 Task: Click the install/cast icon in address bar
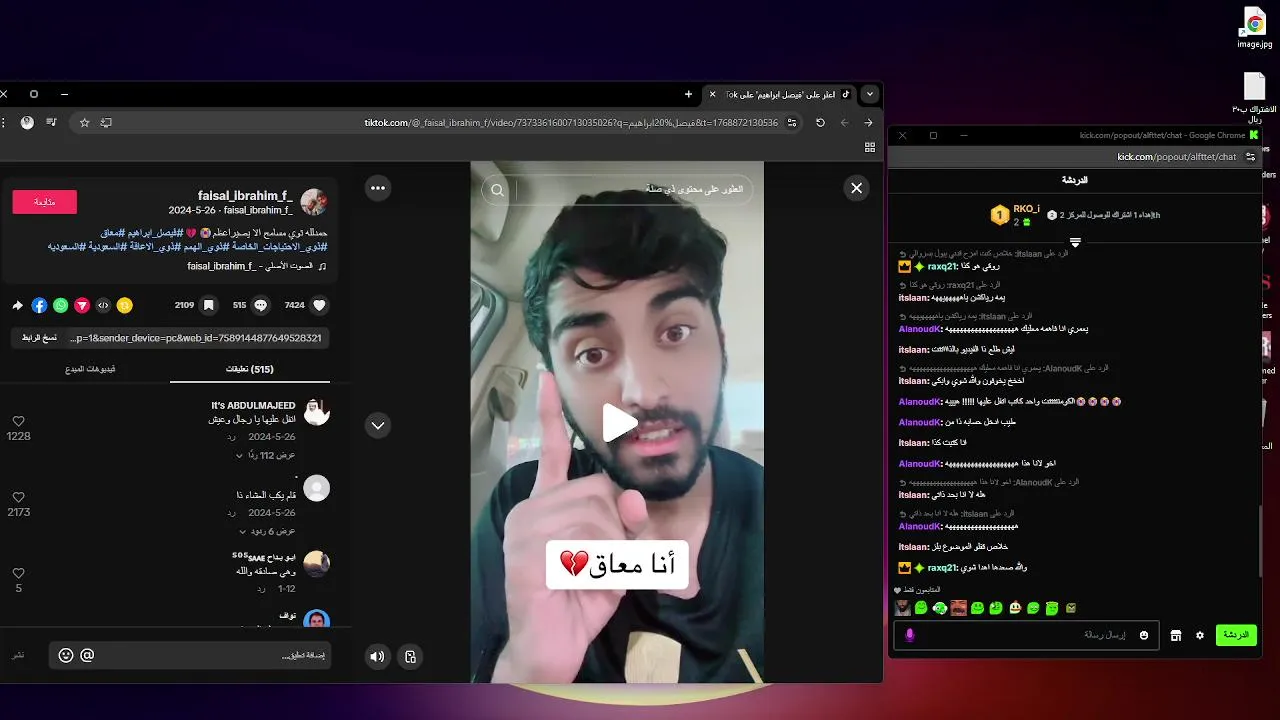[106, 122]
